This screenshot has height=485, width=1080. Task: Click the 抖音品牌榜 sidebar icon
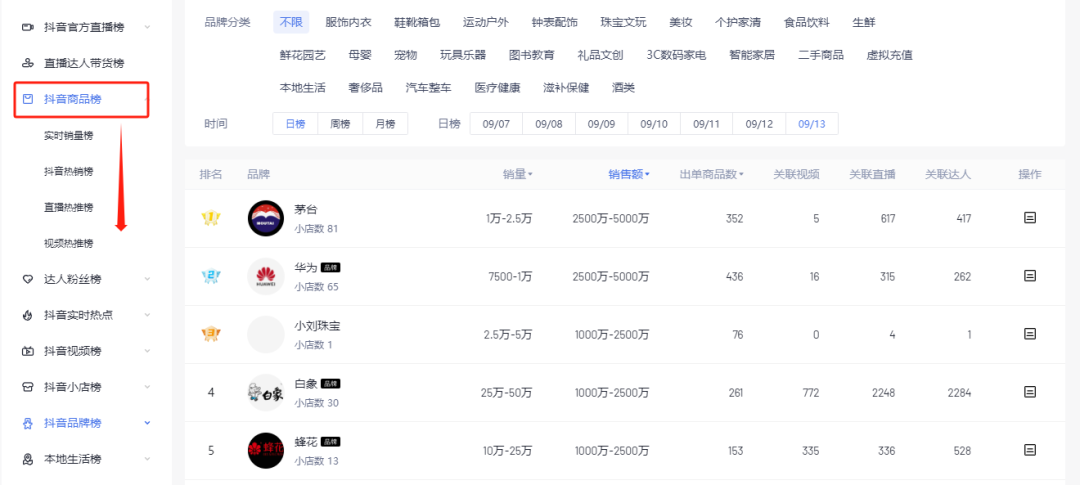28,422
